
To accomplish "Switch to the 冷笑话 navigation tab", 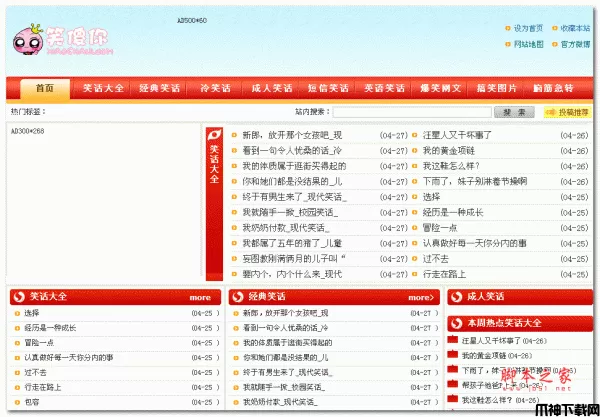I will pos(217,88).
